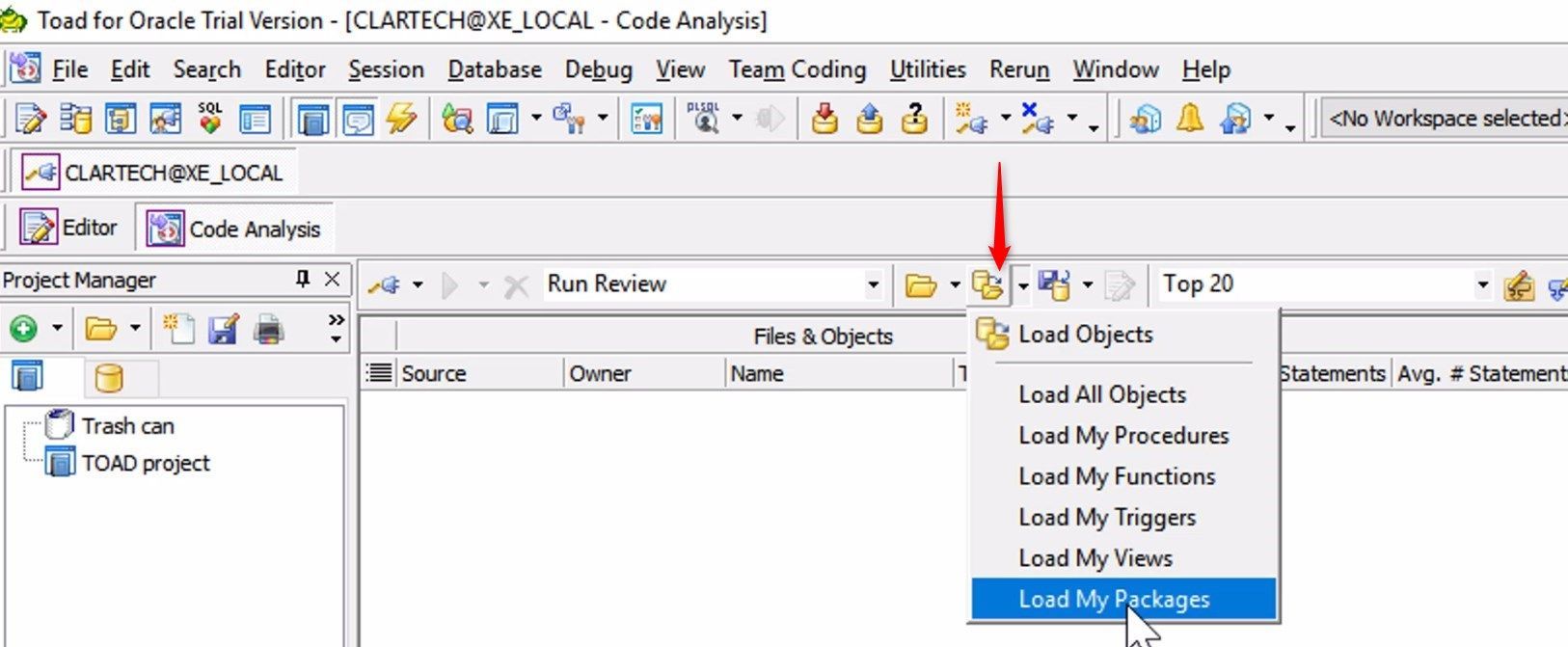Sort by the Name column header
Viewport: 1568px width, 647px height.
pyautogui.click(x=839, y=373)
